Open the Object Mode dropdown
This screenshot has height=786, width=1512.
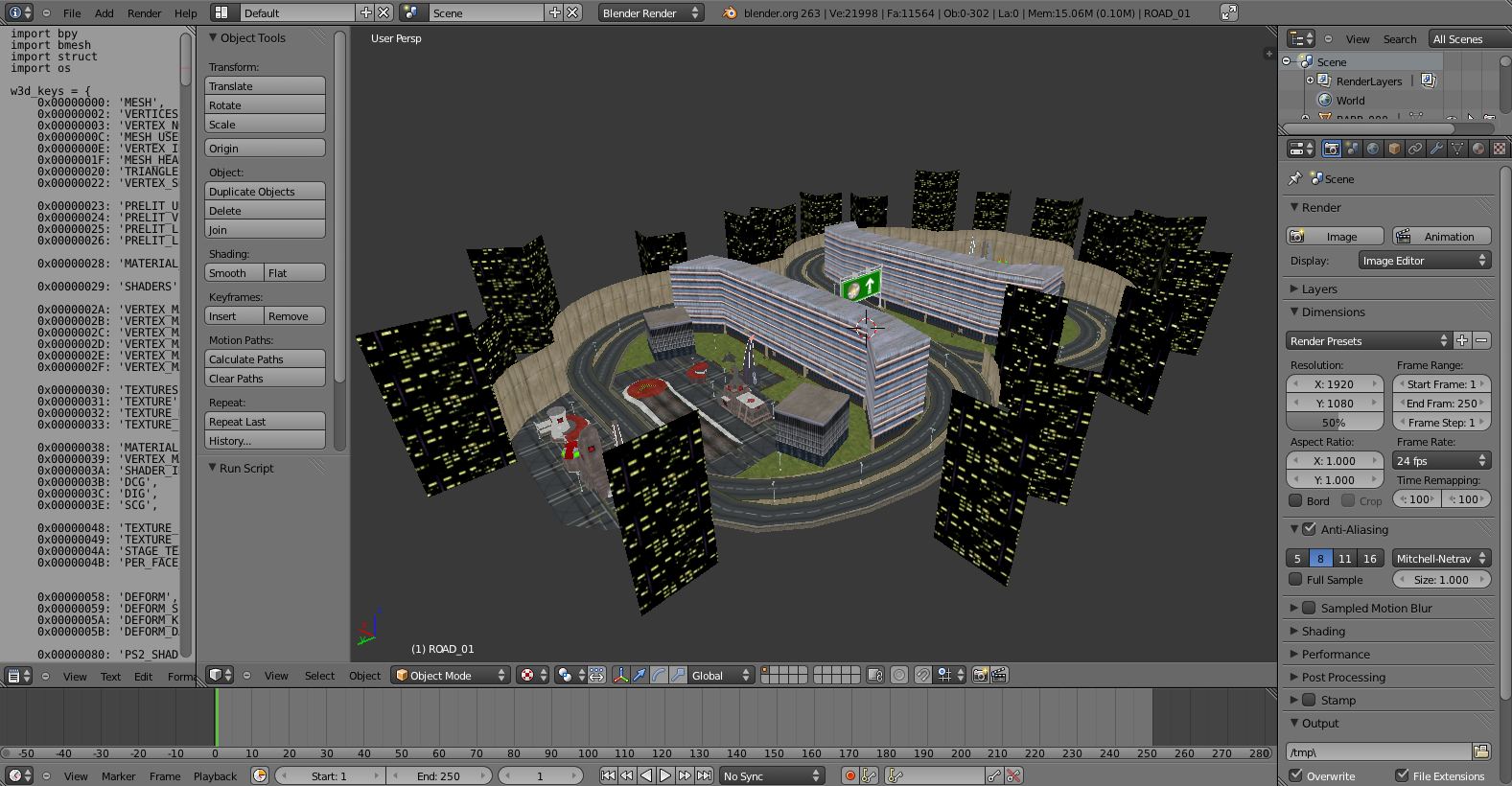click(451, 676)
